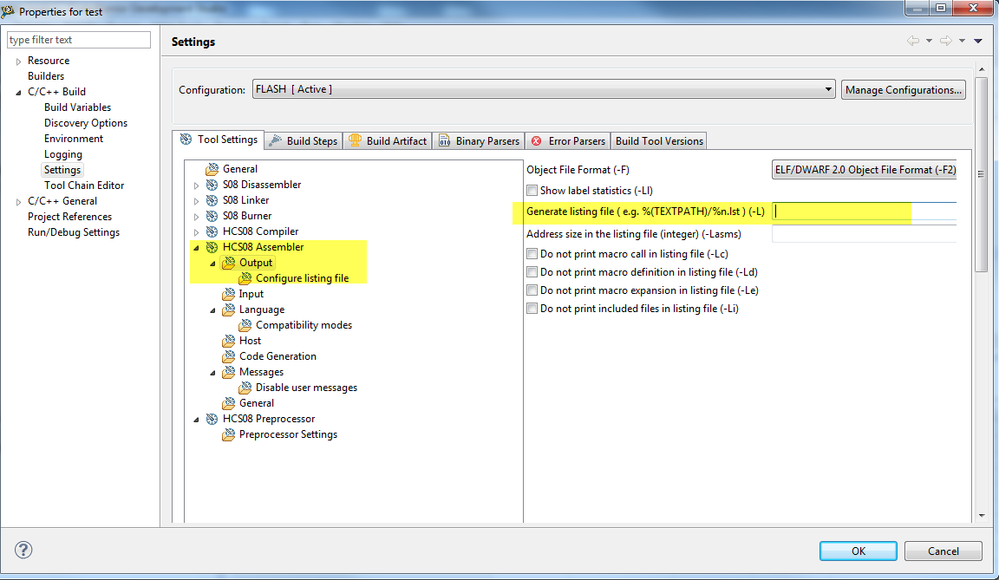Viewport: 999px width, 580px height.
Task: Click the Code Generation folder icon
Action: [228, 356]
